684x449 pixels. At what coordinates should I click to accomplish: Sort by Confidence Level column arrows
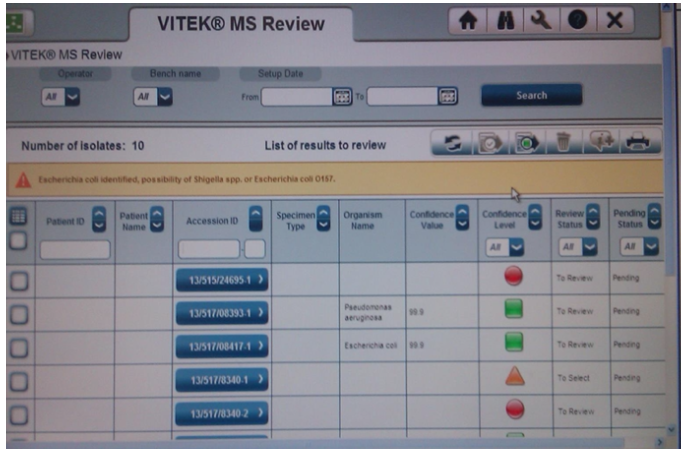(x=535, y=217)
